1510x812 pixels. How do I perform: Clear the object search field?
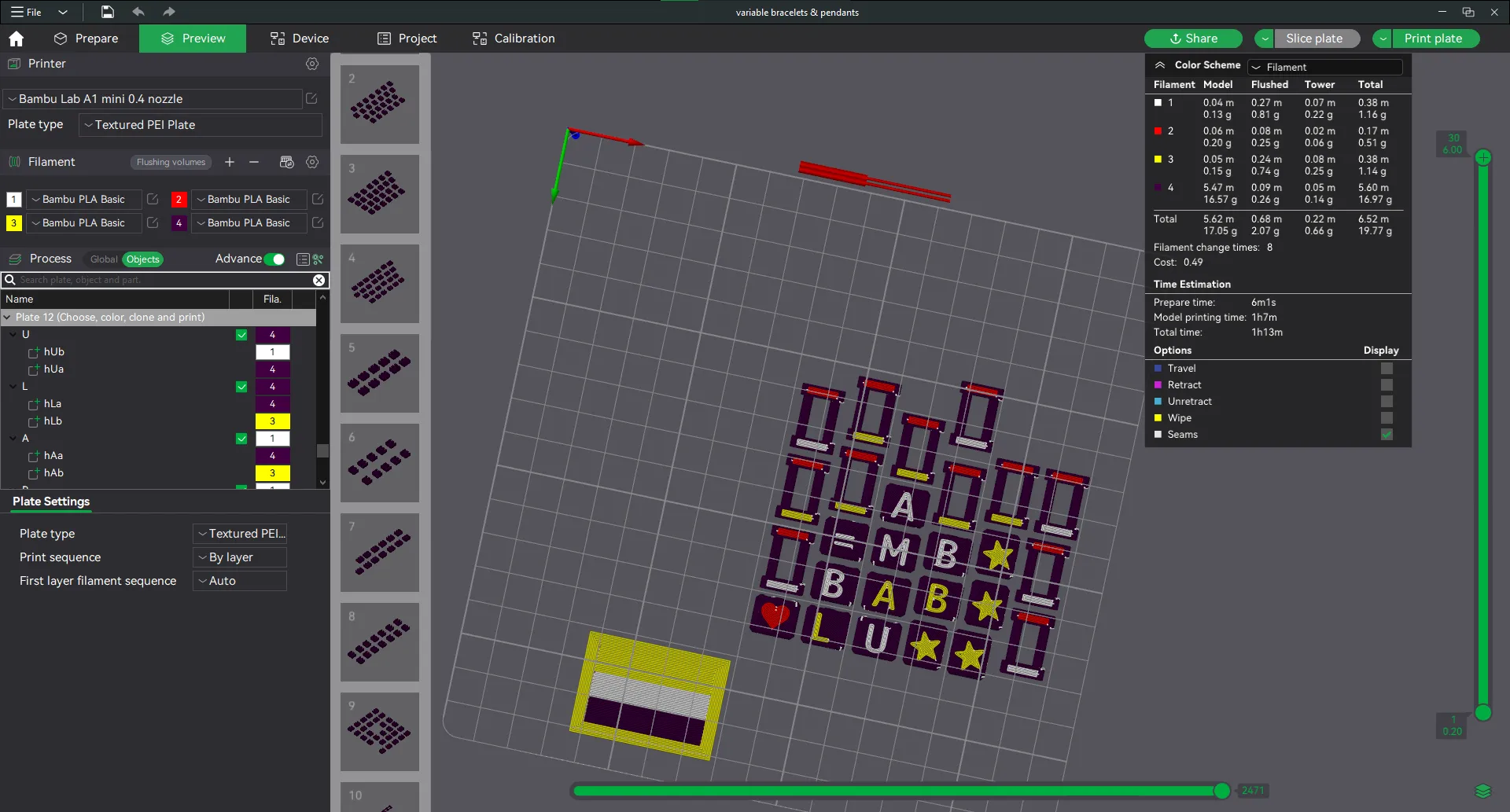(x=319, y=280)
